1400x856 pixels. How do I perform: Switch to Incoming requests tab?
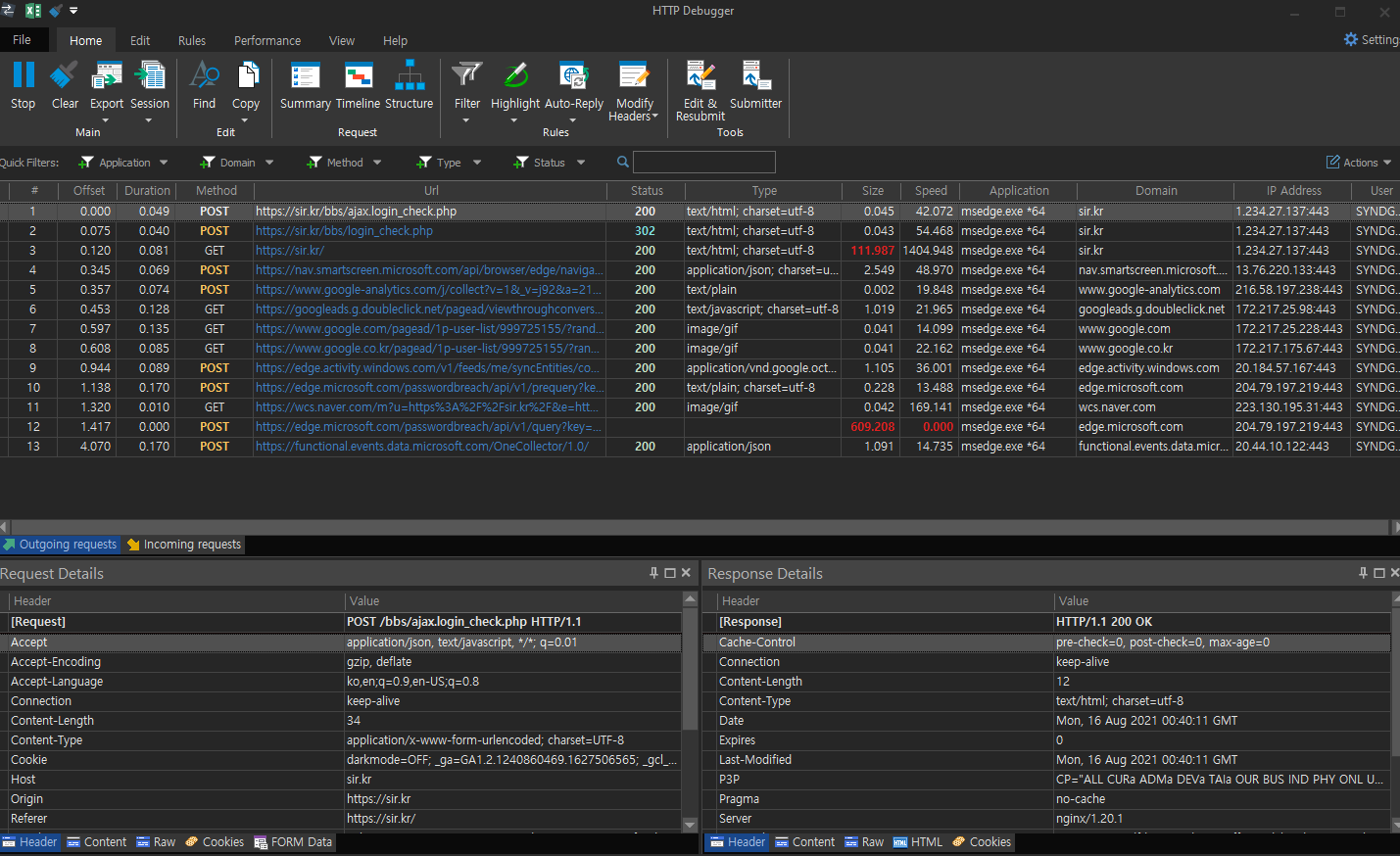(x=184, y=545)
